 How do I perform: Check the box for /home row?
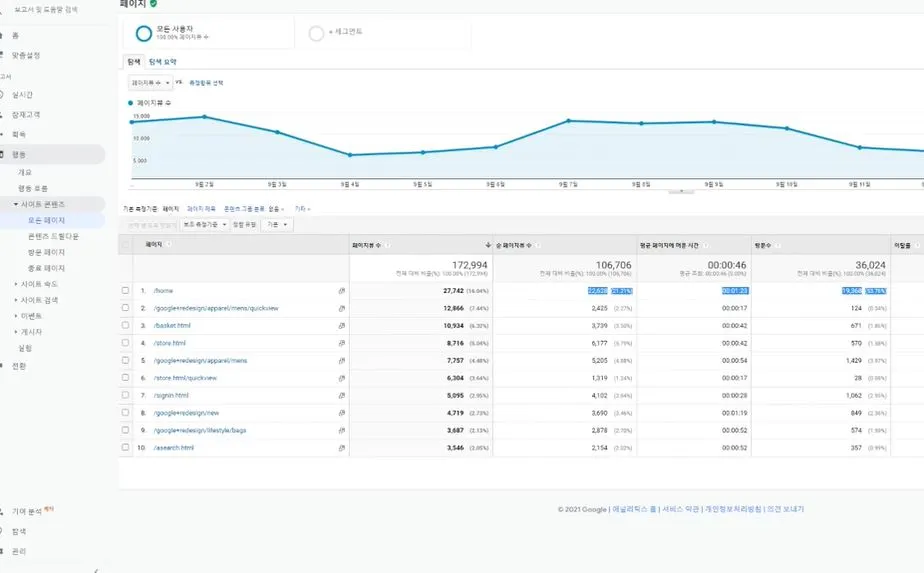tap(126, 291)
